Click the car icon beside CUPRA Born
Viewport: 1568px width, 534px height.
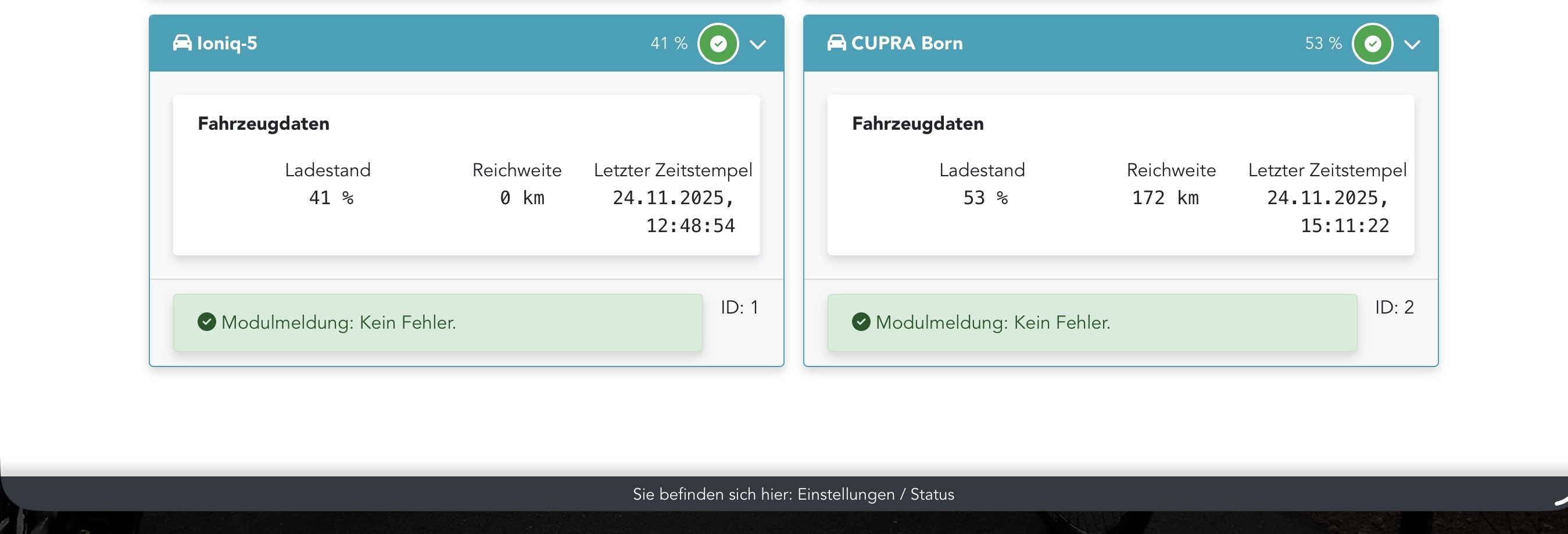coord(836,42)
